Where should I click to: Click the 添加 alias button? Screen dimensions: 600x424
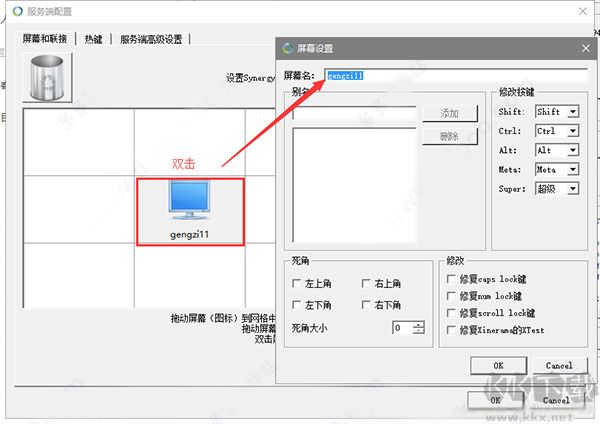450,113
